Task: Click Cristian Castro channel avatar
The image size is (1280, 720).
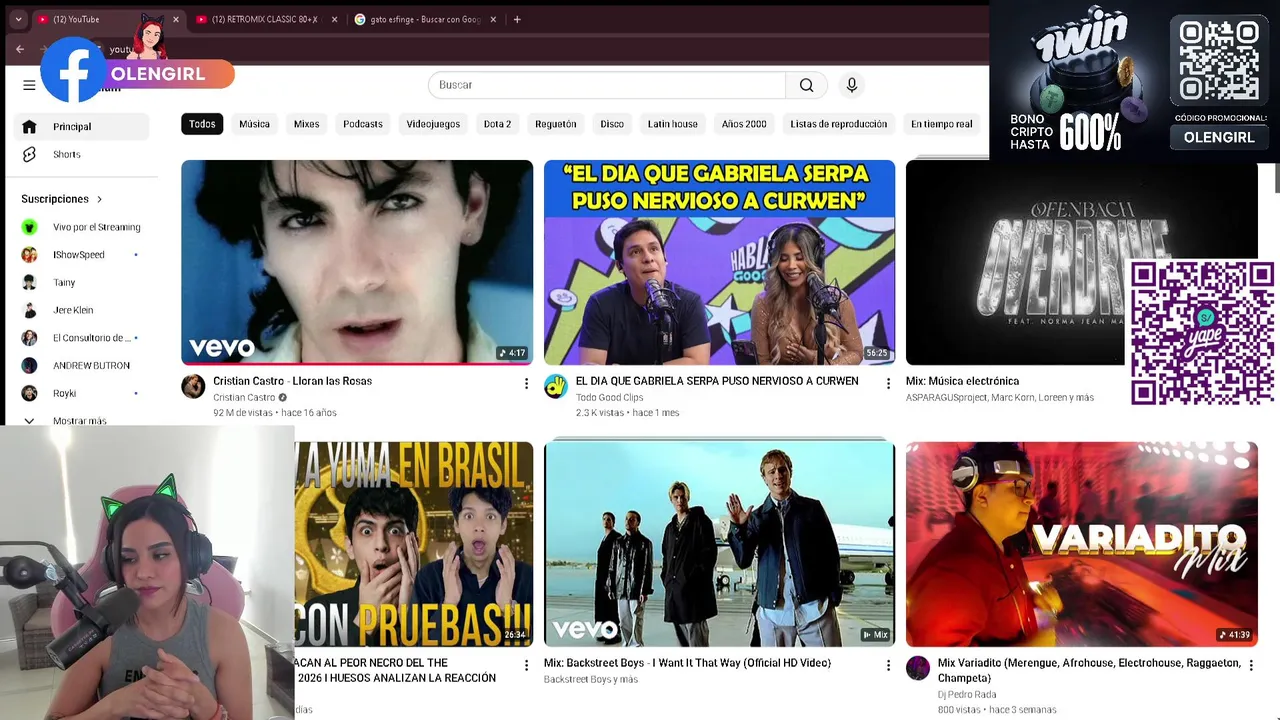Action: tap(193, 386)
